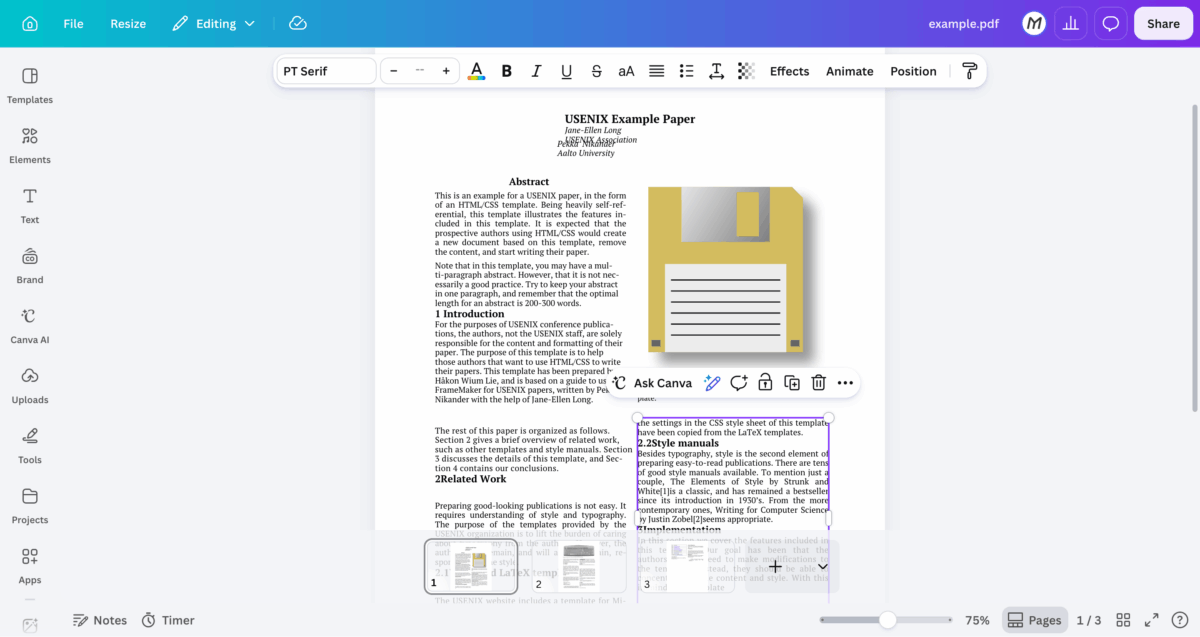The height and width of the screenshot is (637, 1200).
Task: Open the PT Serif font selector
Action: pyautogui.click(x=326, y=71)
